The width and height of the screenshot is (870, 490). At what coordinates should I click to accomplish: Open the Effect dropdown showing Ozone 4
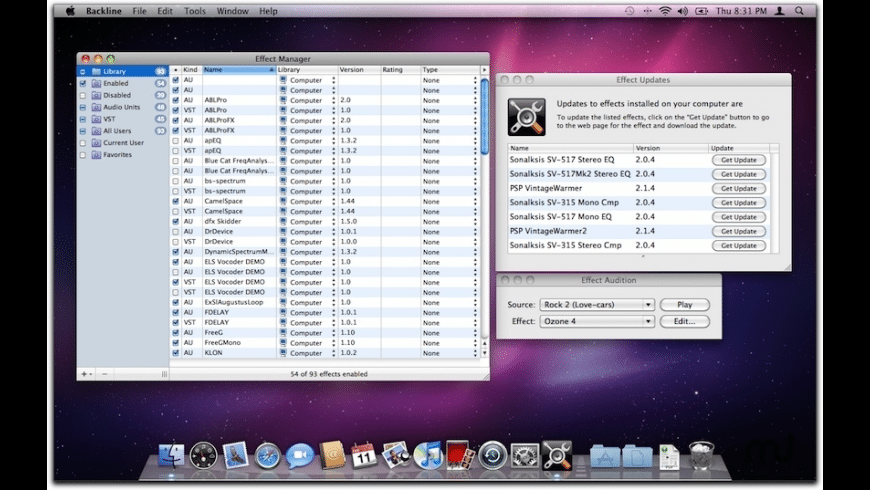(597, 322)
